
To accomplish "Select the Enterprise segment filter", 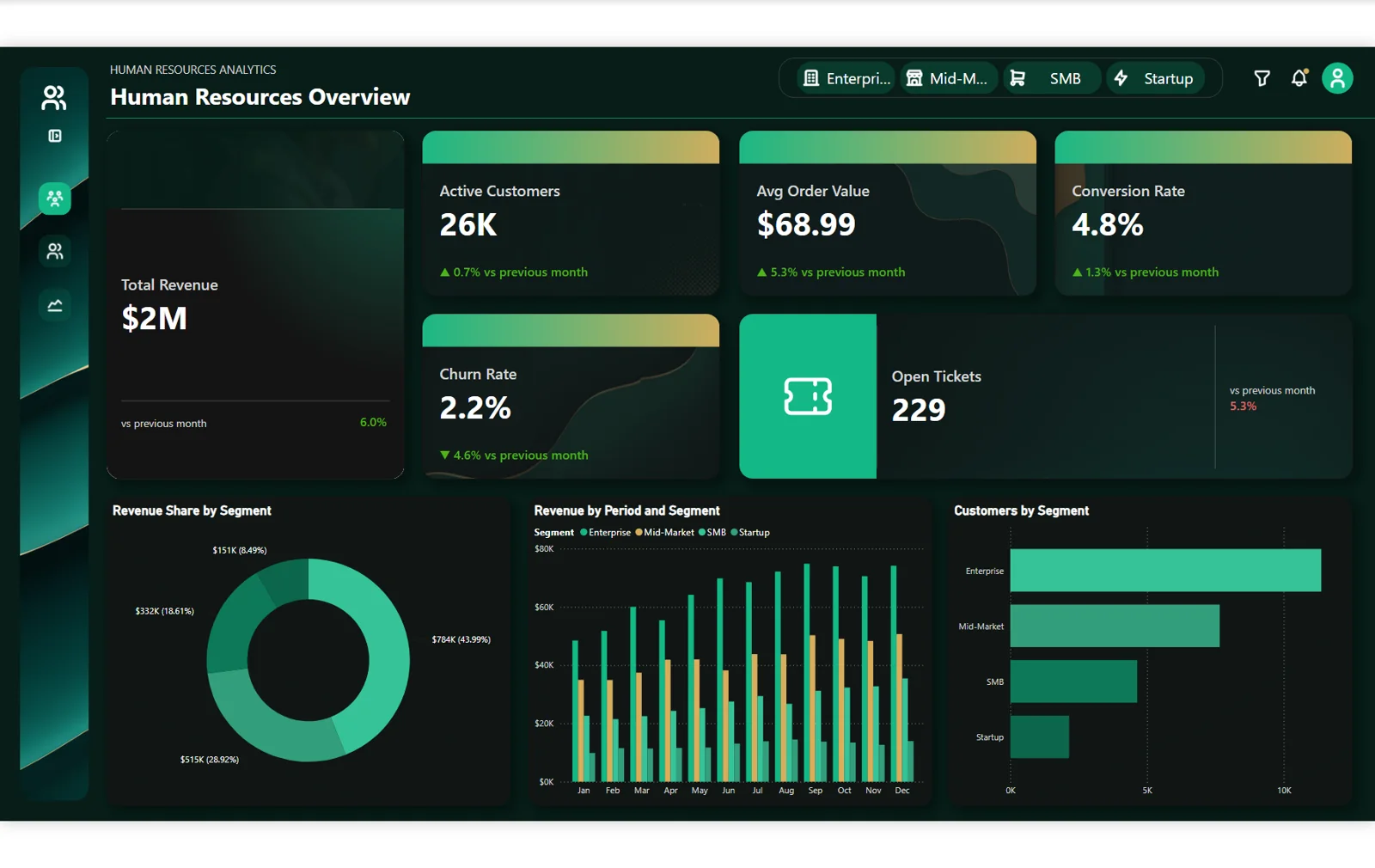I will pos(846,78).
